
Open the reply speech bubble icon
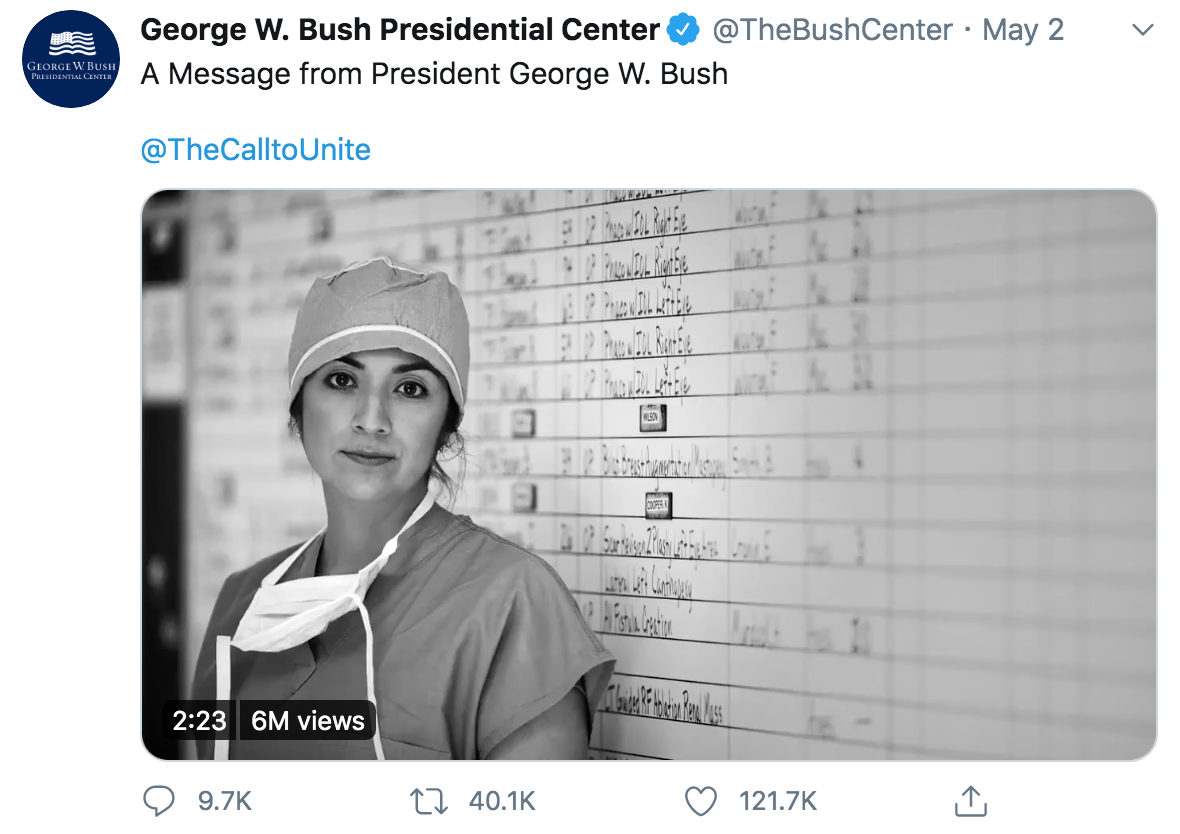158,801
